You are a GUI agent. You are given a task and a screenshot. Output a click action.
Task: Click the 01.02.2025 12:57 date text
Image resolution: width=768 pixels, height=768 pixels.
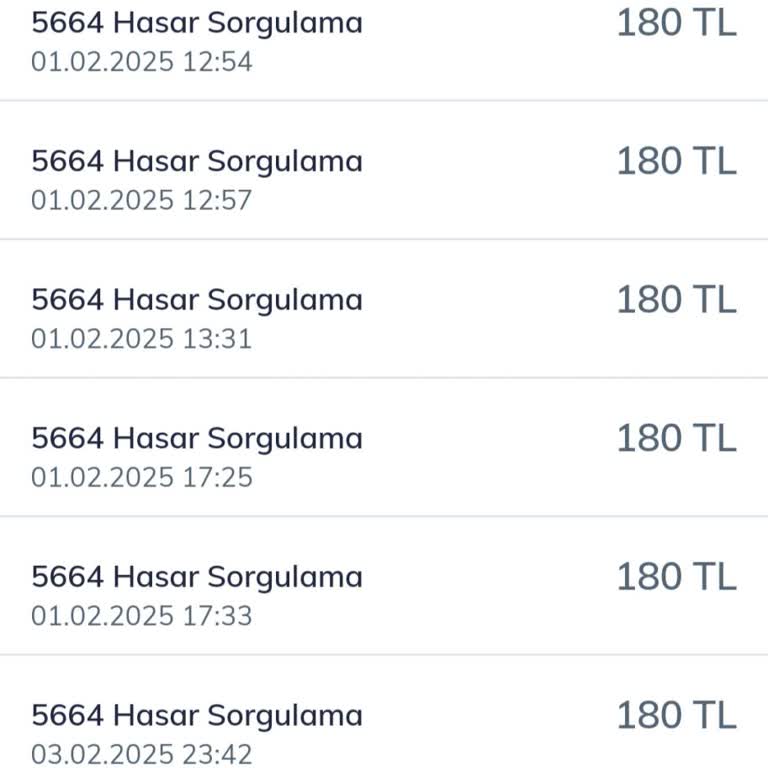(x=141, y=201)
